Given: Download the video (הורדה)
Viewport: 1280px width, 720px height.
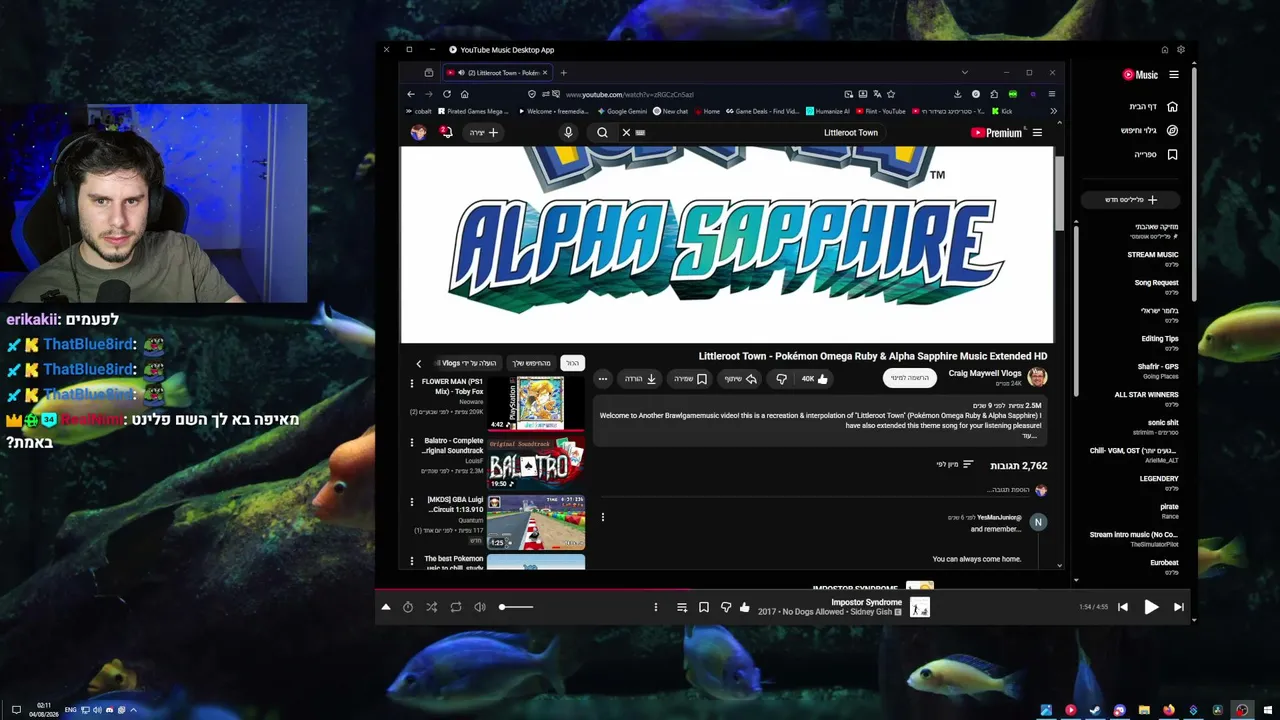Looking at the screenshot, I should (x=641, y=379).
